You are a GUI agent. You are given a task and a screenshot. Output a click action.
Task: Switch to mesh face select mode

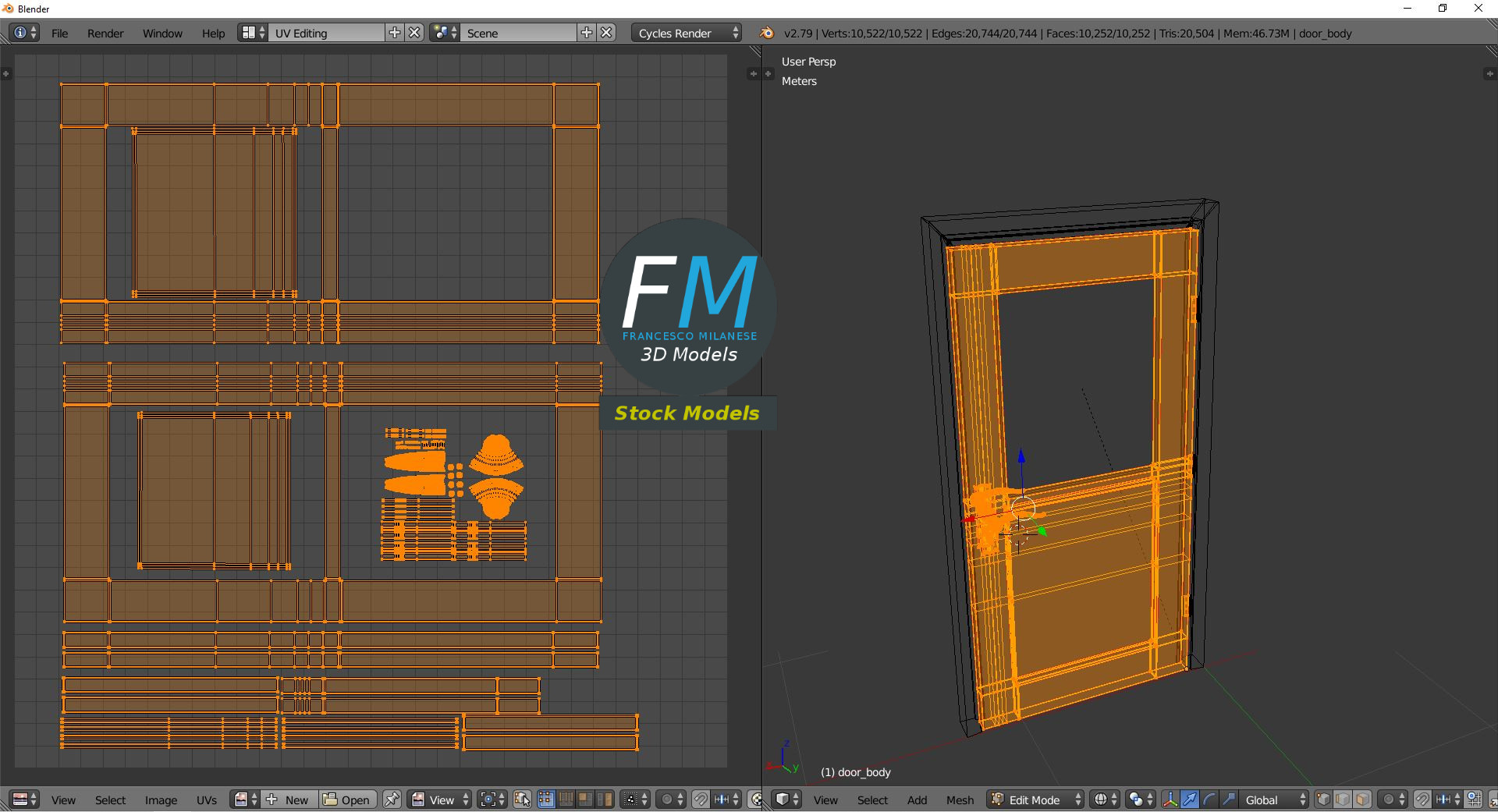[1362, 800]
